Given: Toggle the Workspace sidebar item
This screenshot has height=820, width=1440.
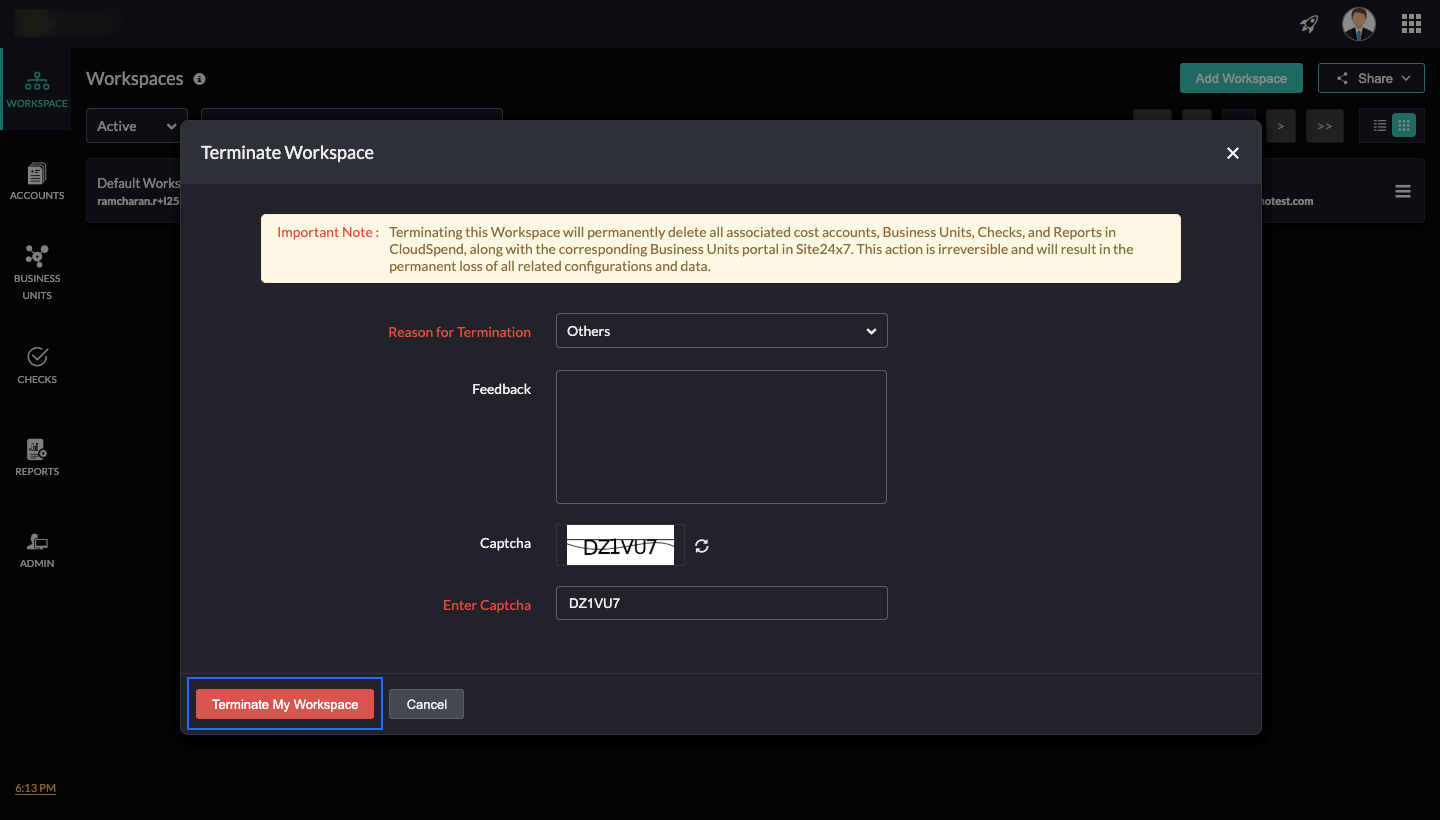Looking at the screenshot, I should 37,88.
